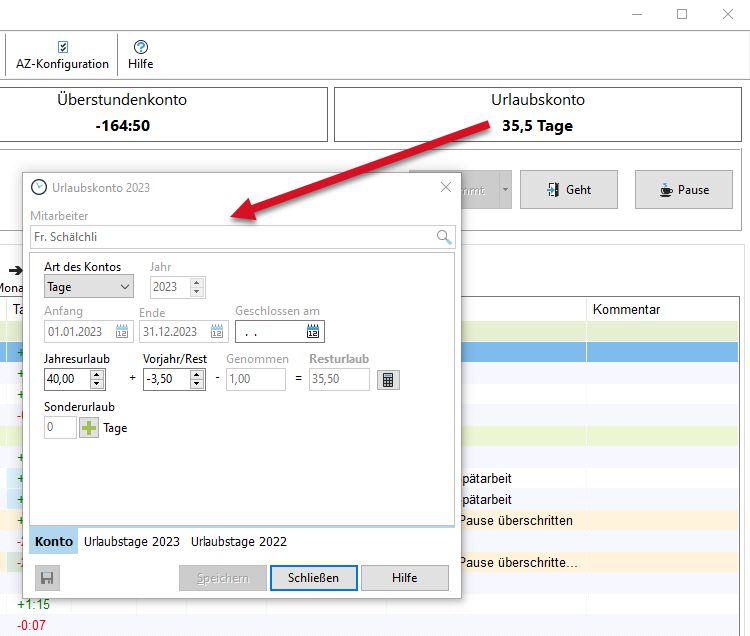Click the green plus icon for Sonderurlaub
This screenshot has height=636, width=750.
pos(89,428)
